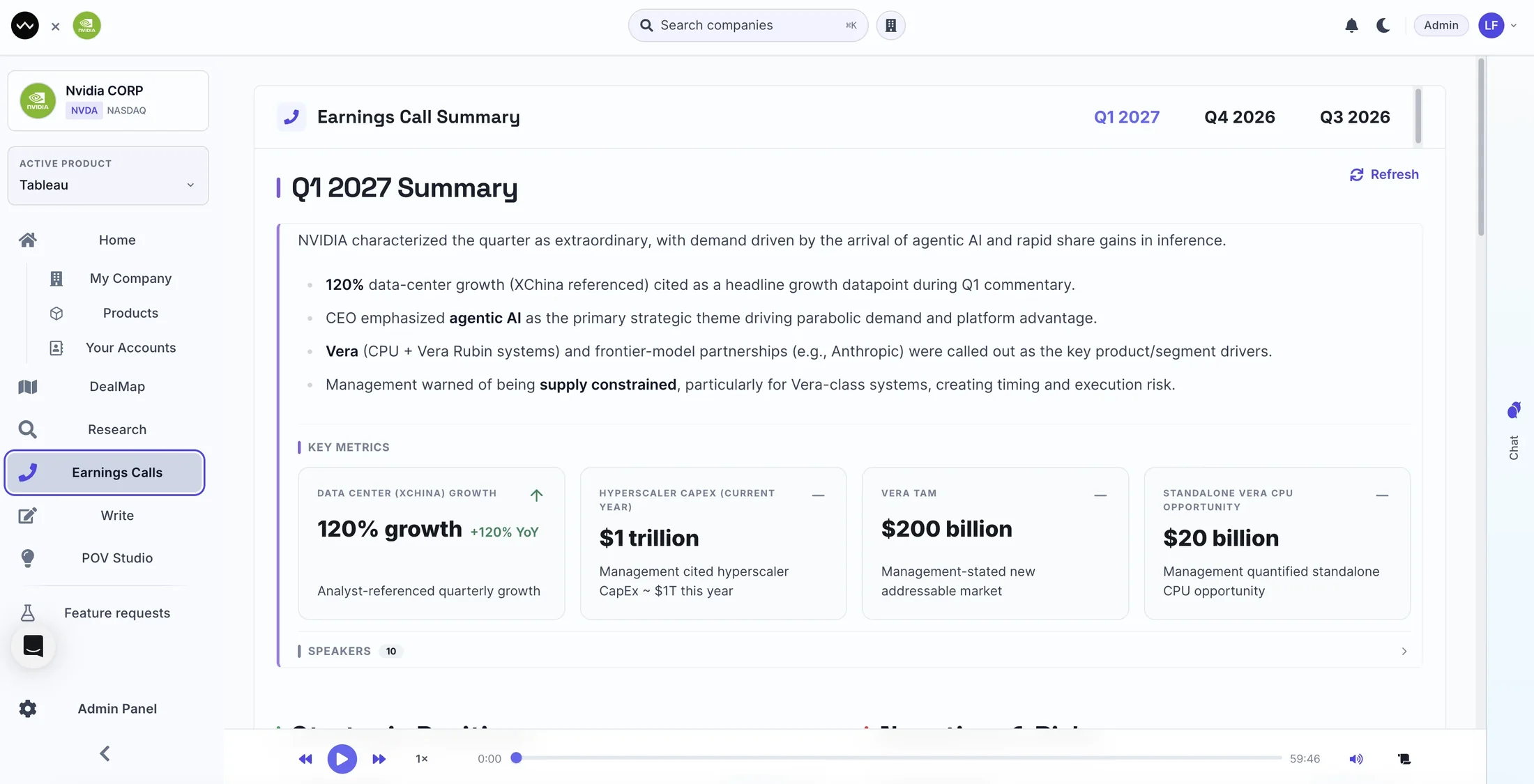Open the Chat side panel
This screenshot has height=784, width=1534.
tap(1514, 431)
